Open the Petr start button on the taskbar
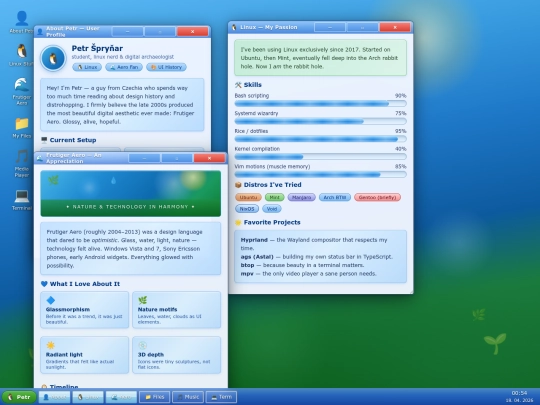This screenshot has height=405, width=540. click(x=19, y=397)
